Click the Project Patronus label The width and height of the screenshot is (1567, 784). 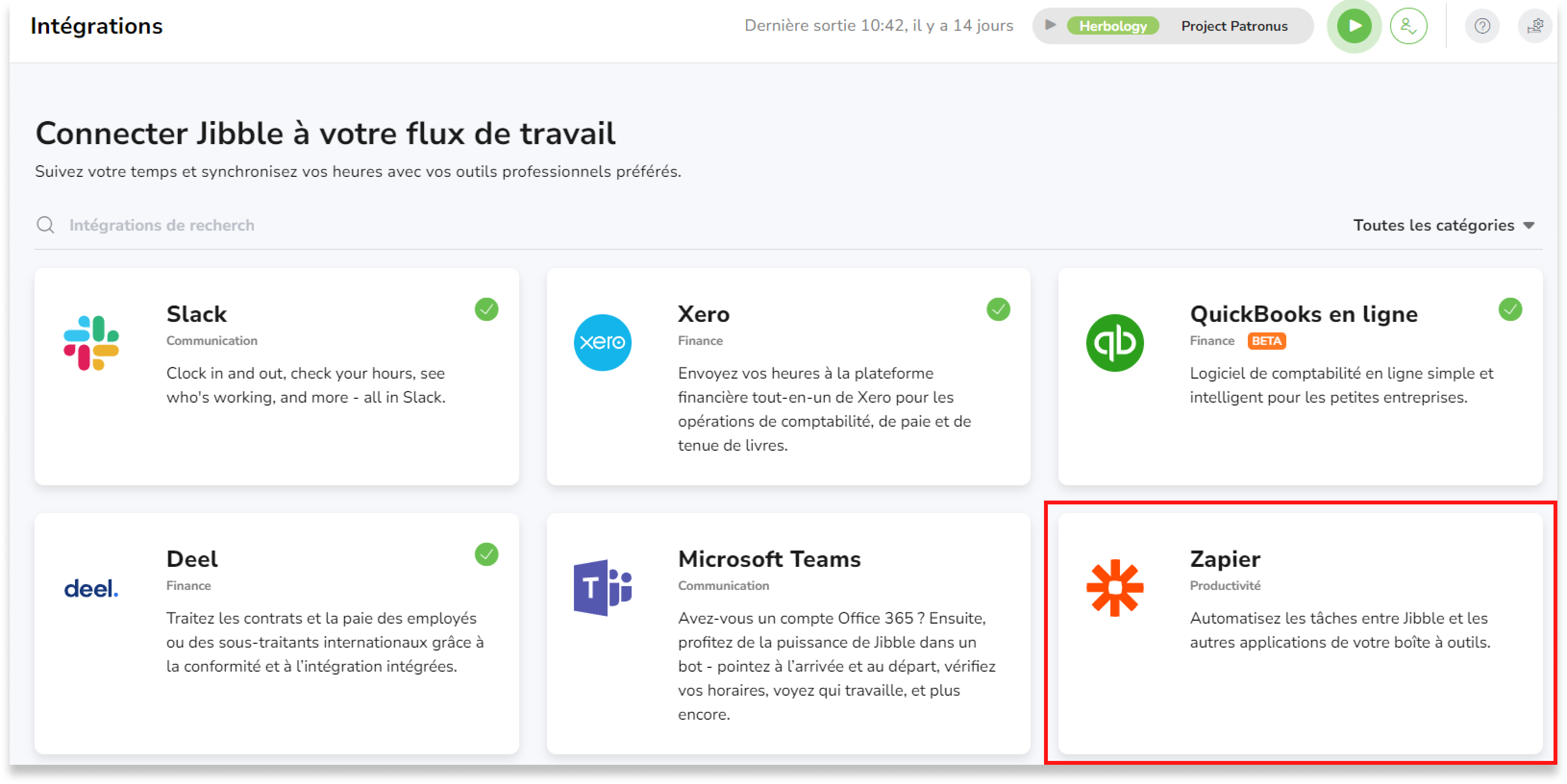[1234, 26]
